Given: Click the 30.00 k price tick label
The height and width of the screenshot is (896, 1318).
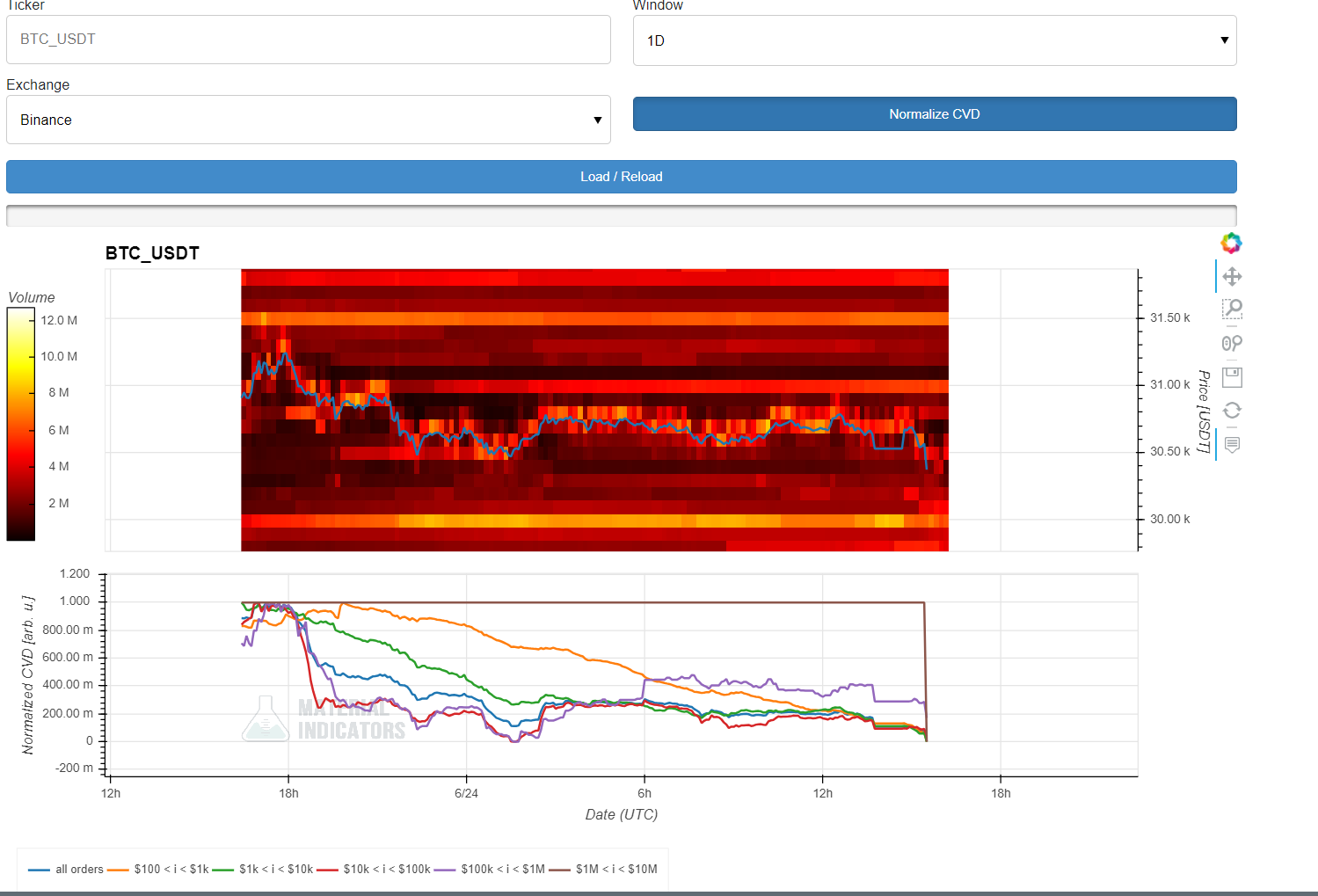Looking at the screenshot, I should click(x=1170, y=519).
